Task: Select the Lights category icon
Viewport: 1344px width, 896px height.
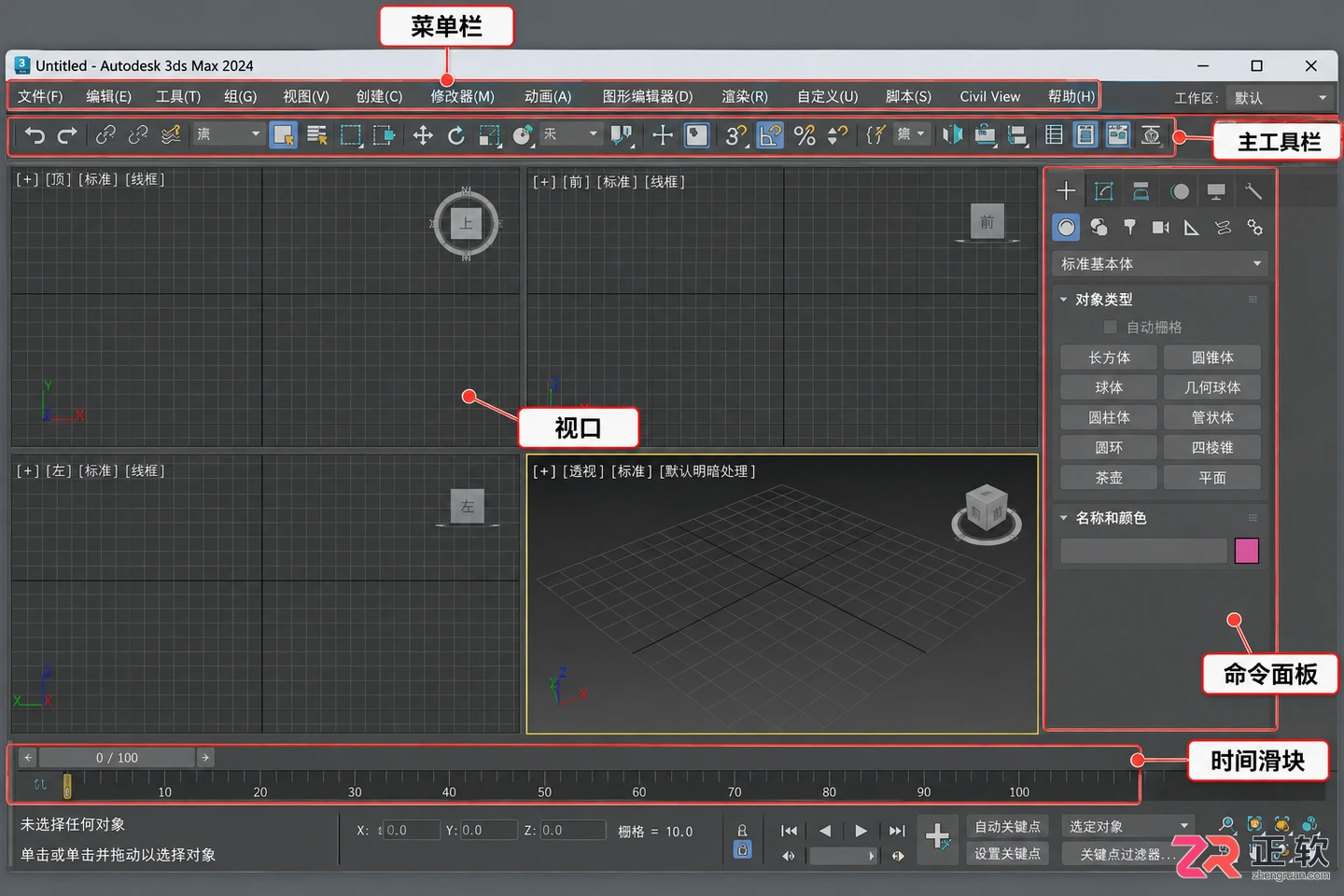Action: [1129, 228]
